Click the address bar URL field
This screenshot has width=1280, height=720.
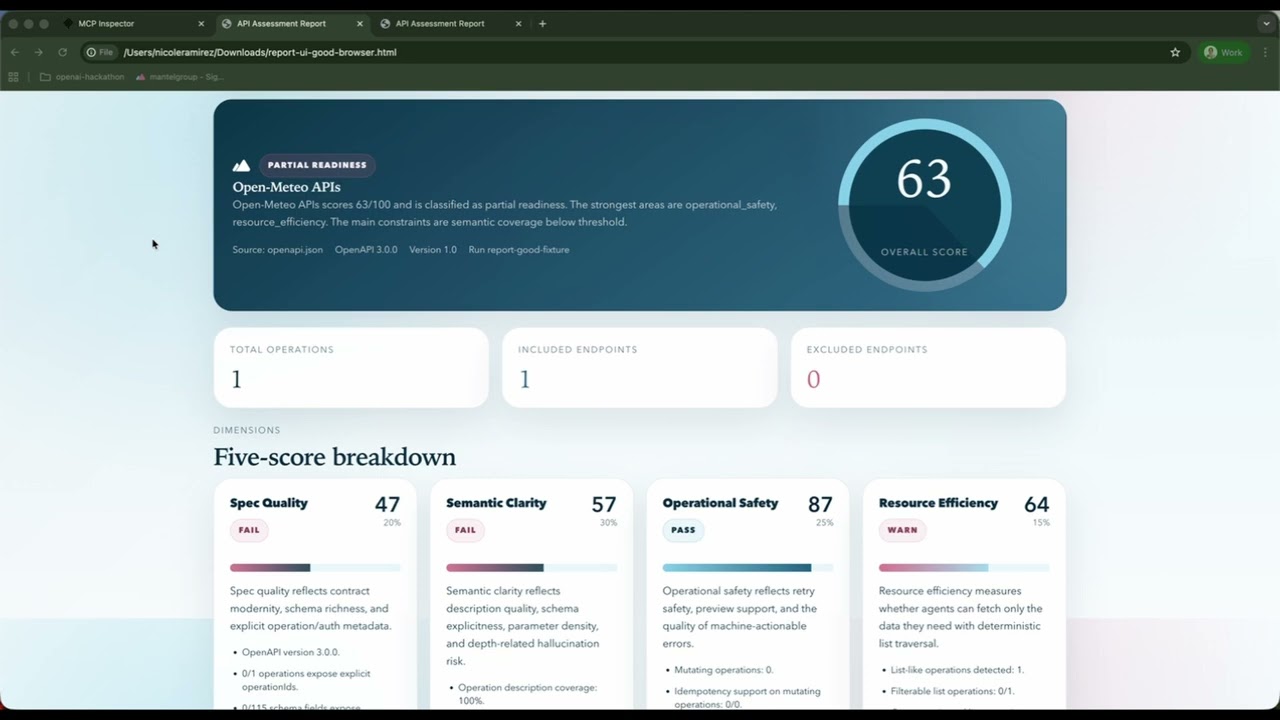pos(640,52)
